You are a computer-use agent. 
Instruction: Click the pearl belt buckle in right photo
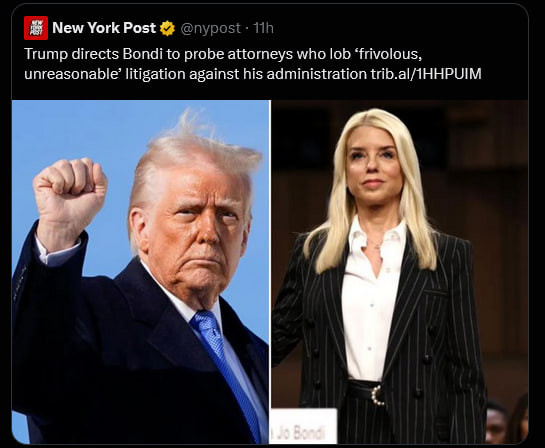pos(377,394)
